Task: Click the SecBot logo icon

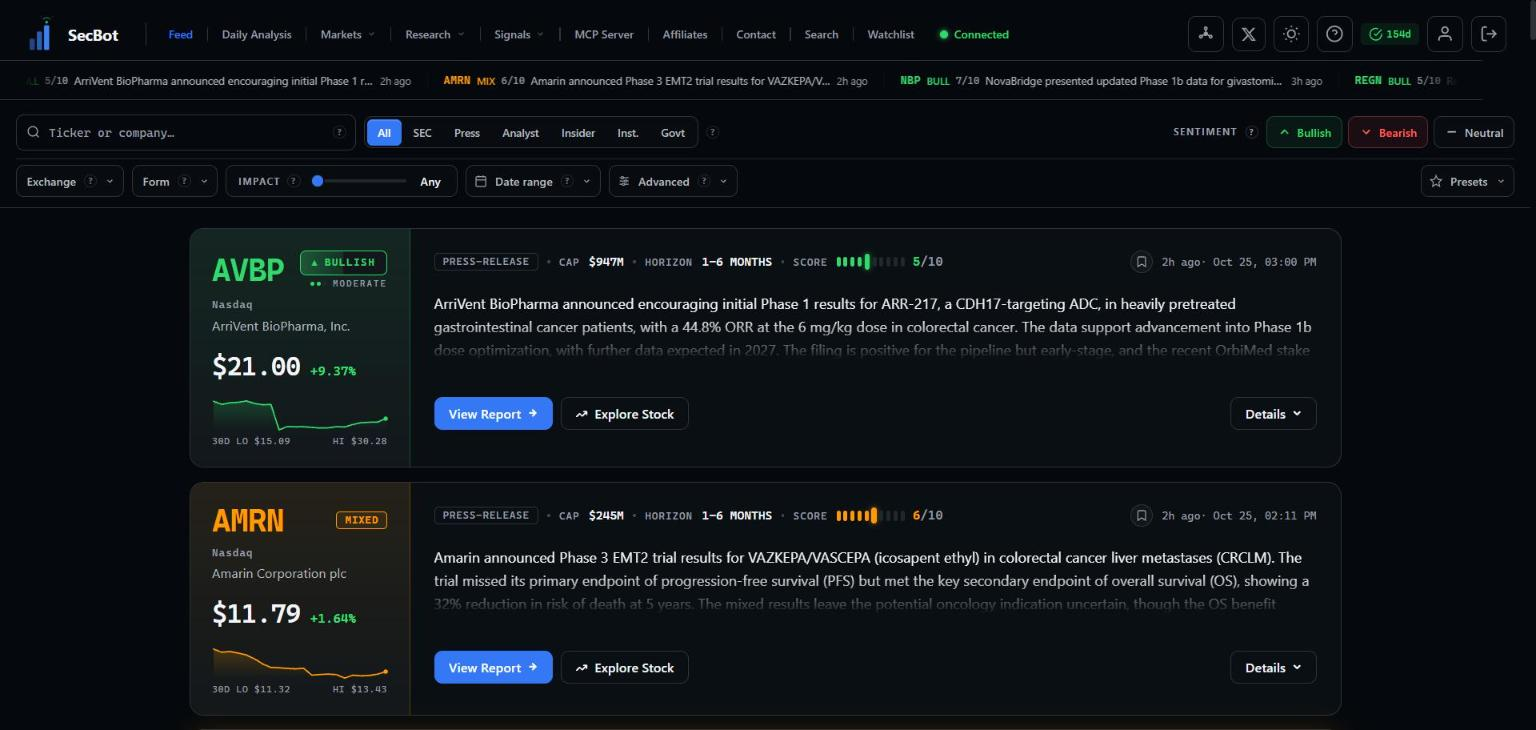Action: click(40, 34)
